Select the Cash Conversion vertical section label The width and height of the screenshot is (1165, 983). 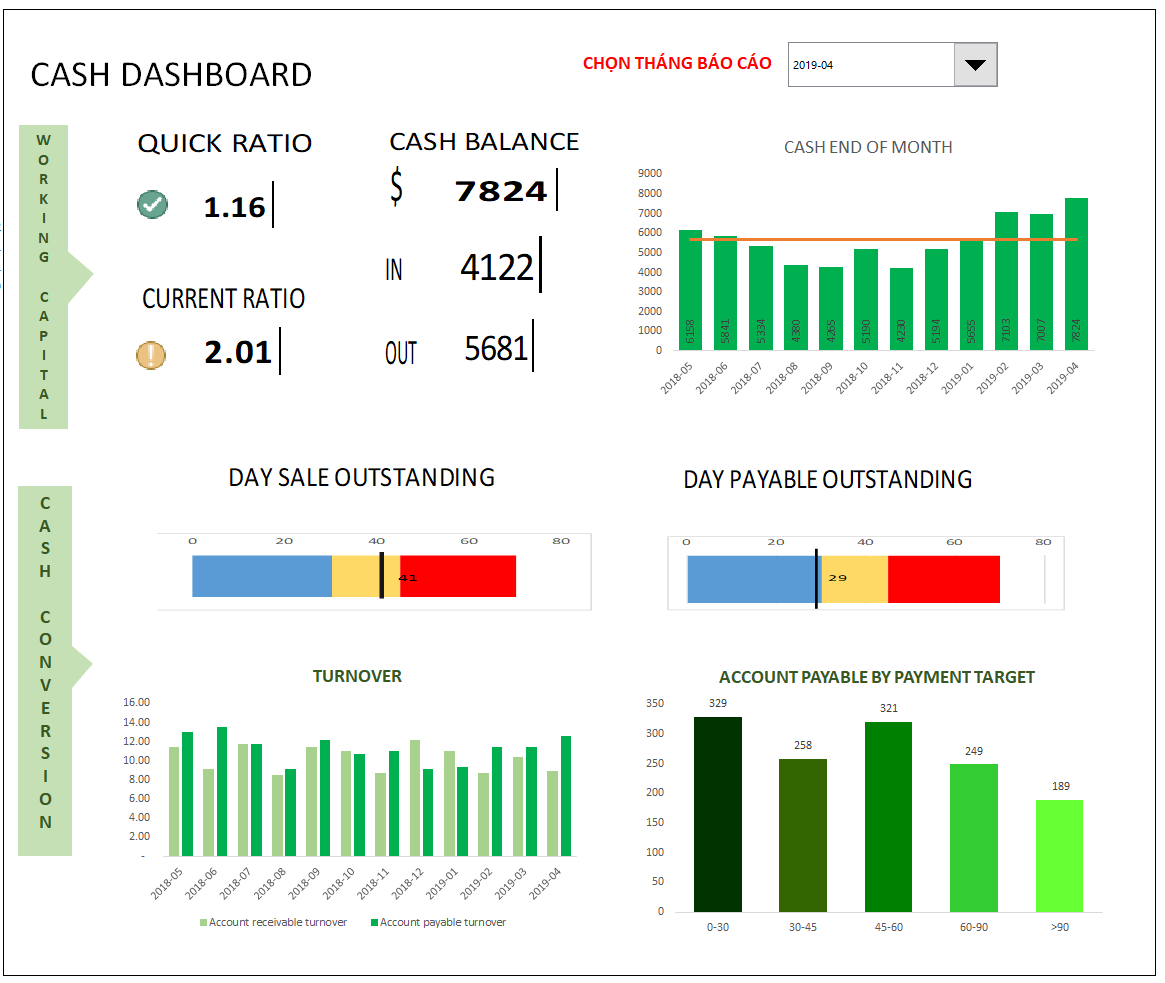[46, 670]
